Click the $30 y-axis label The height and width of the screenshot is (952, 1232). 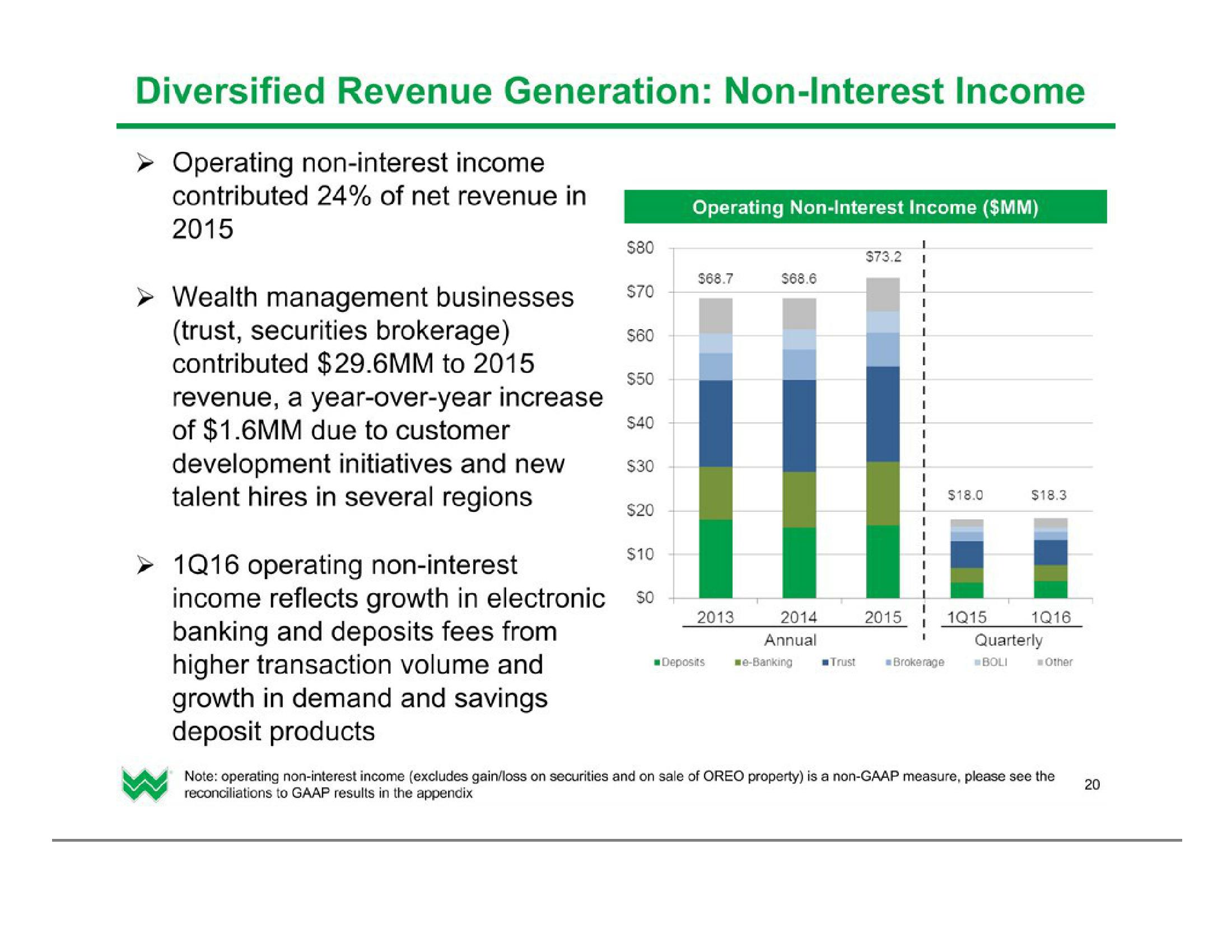click(x=641, y=467)
